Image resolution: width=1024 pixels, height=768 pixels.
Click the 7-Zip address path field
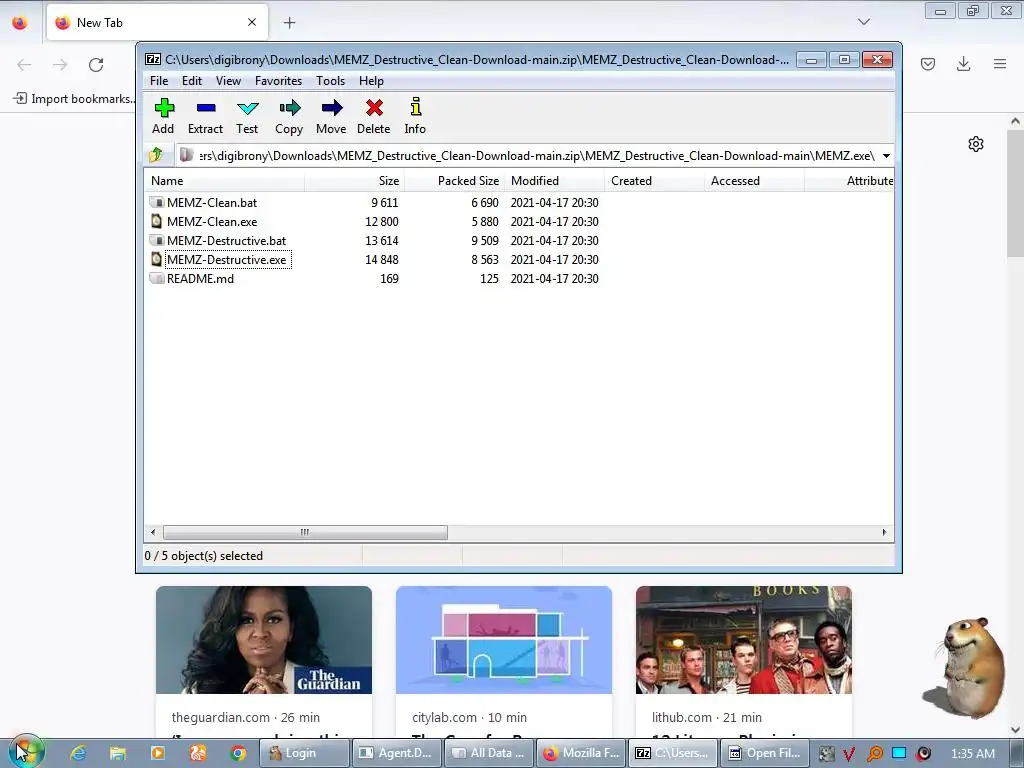[536, 155]
